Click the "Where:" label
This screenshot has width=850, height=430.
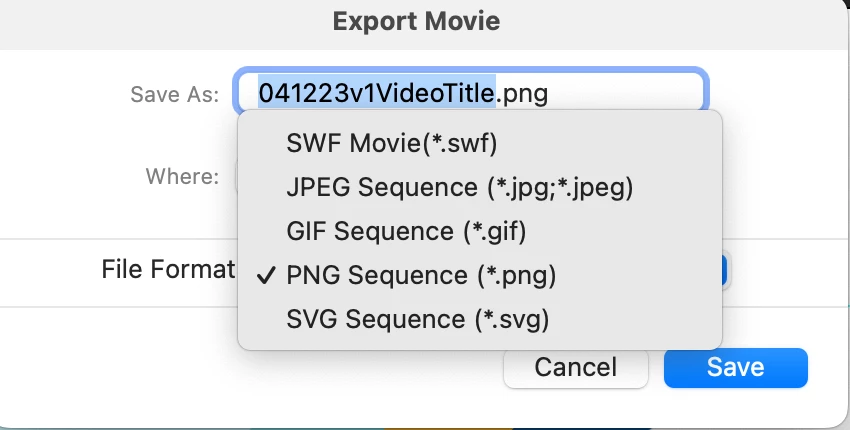click(182, 177)
